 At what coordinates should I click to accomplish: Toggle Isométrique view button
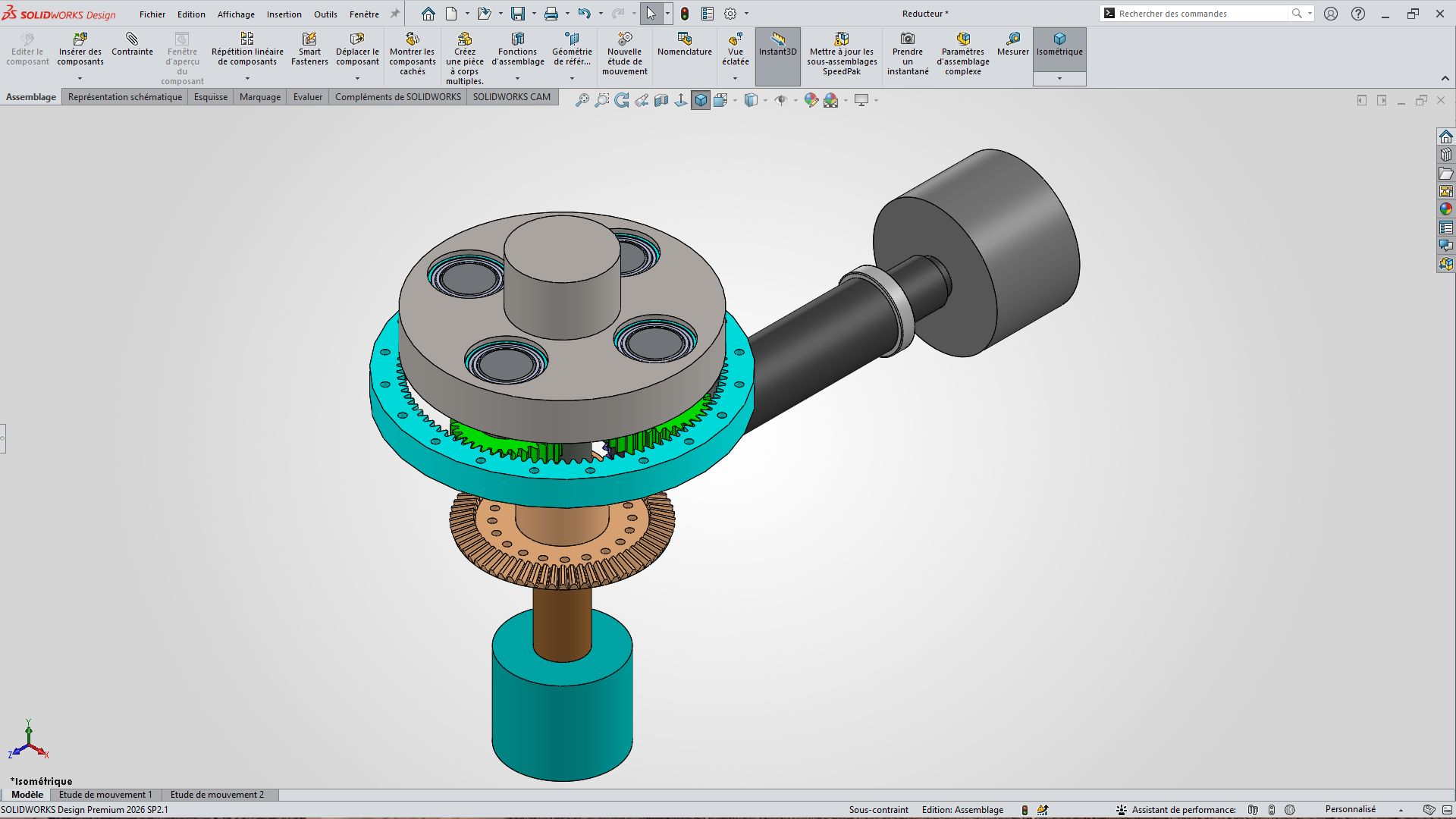coord(1059,50)
